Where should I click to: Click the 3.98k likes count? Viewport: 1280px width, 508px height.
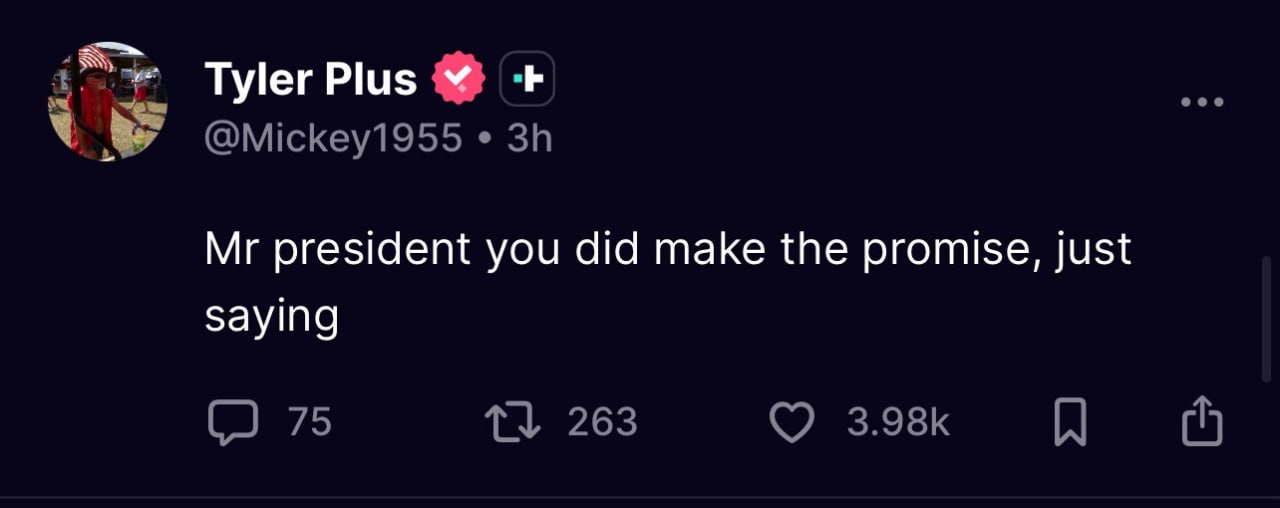898,422
